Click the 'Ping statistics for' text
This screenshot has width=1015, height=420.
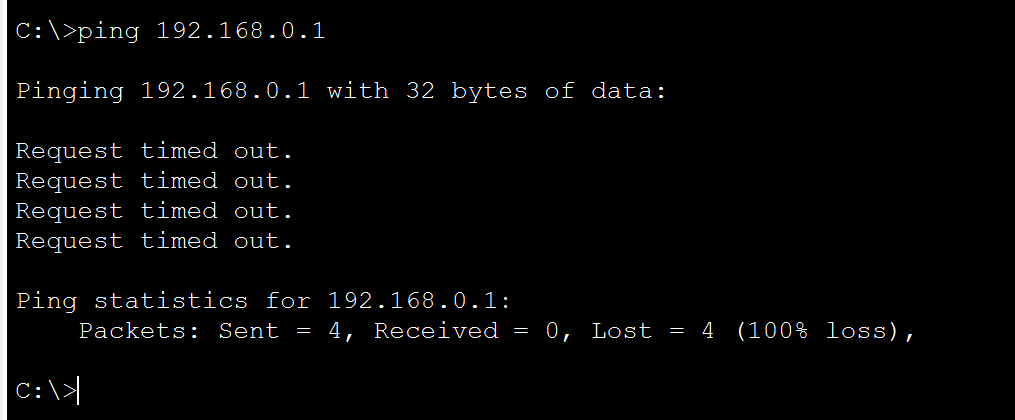pyautogui.click(x=164, y=301)
